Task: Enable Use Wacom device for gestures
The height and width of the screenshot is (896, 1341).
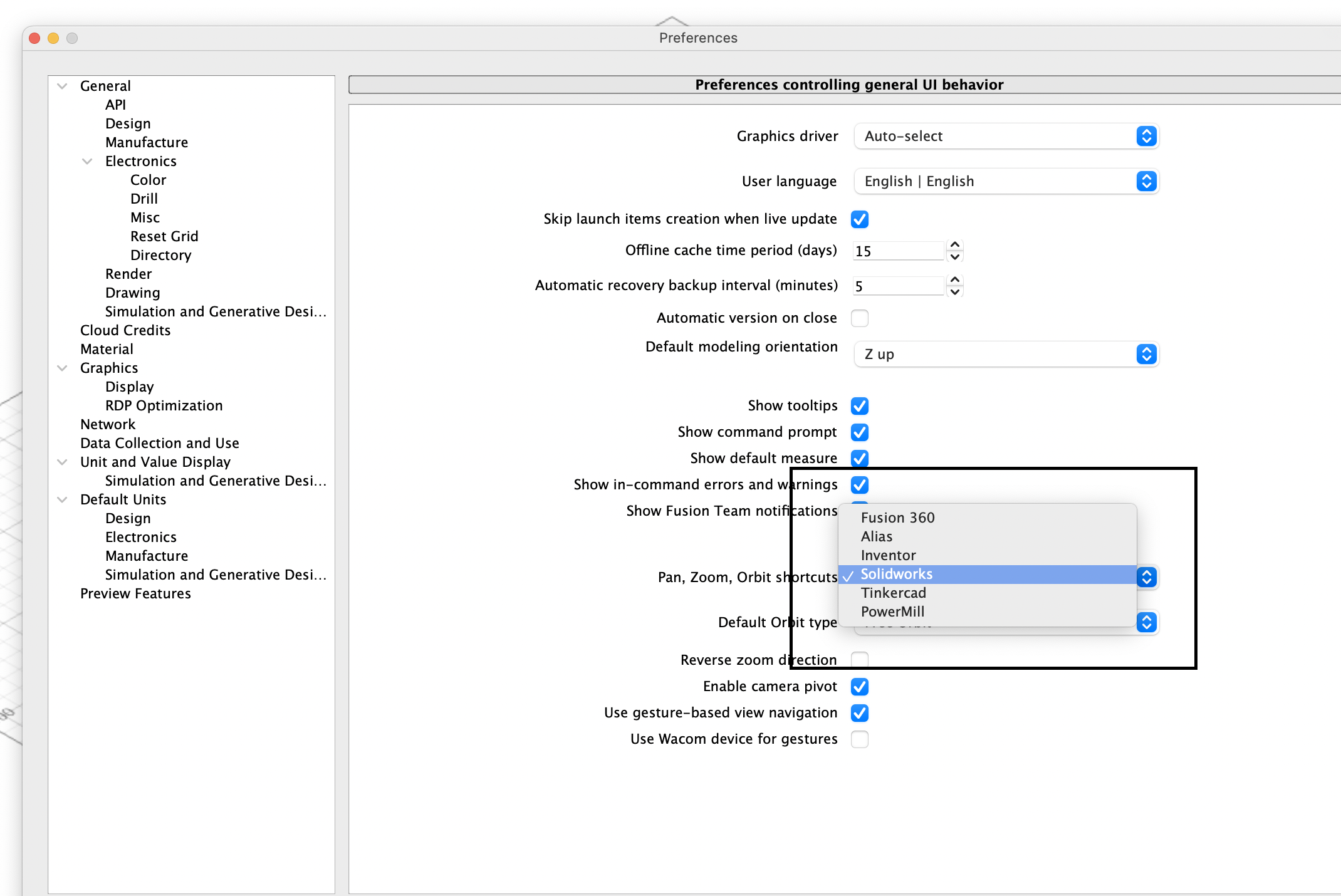Action: [x=860, y=739]
